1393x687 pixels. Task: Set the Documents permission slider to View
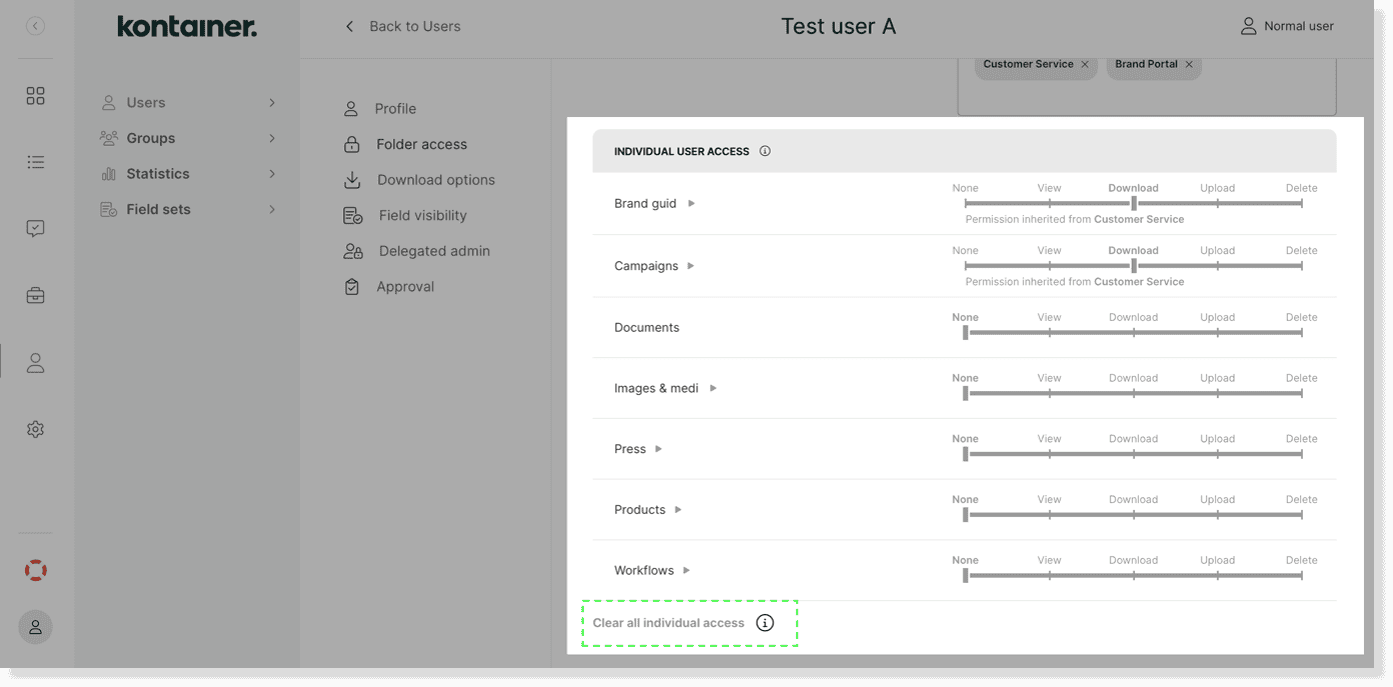[x=1048, y=331]
